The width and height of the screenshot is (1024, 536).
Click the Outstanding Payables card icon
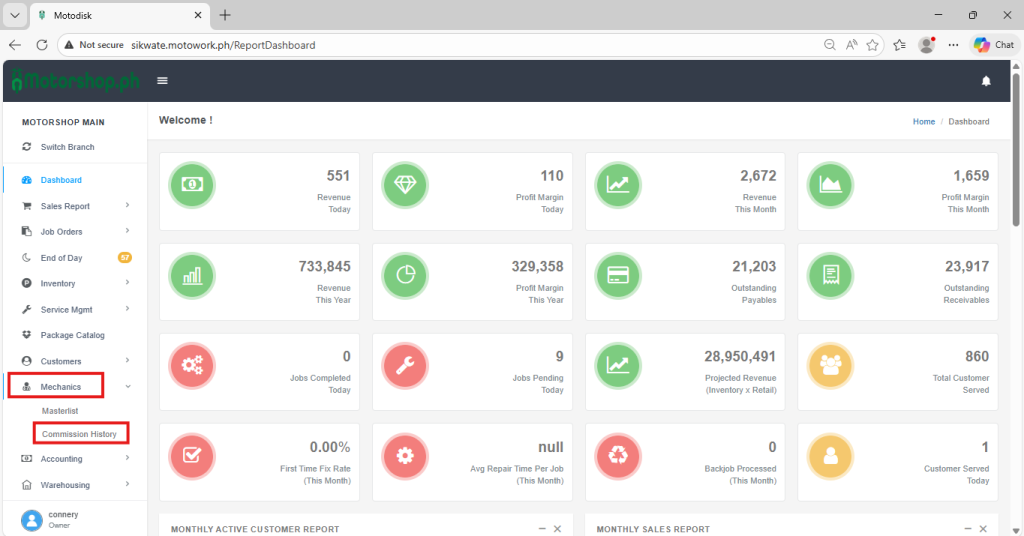click(617, 275)
